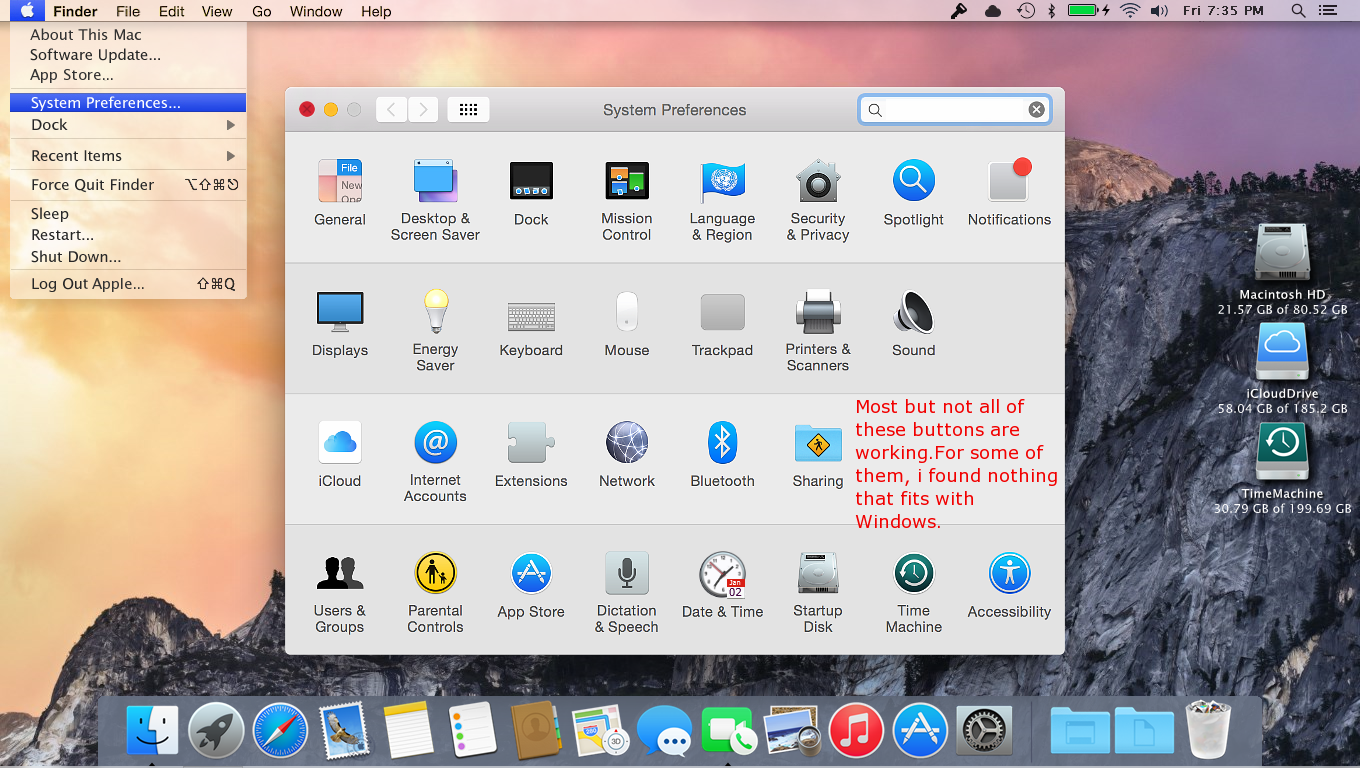Image resolution: width=1360 pixels, height=768 pixels.
Task: Choose Force Quit Finder from Apple menu
Action: click(128, 185)
